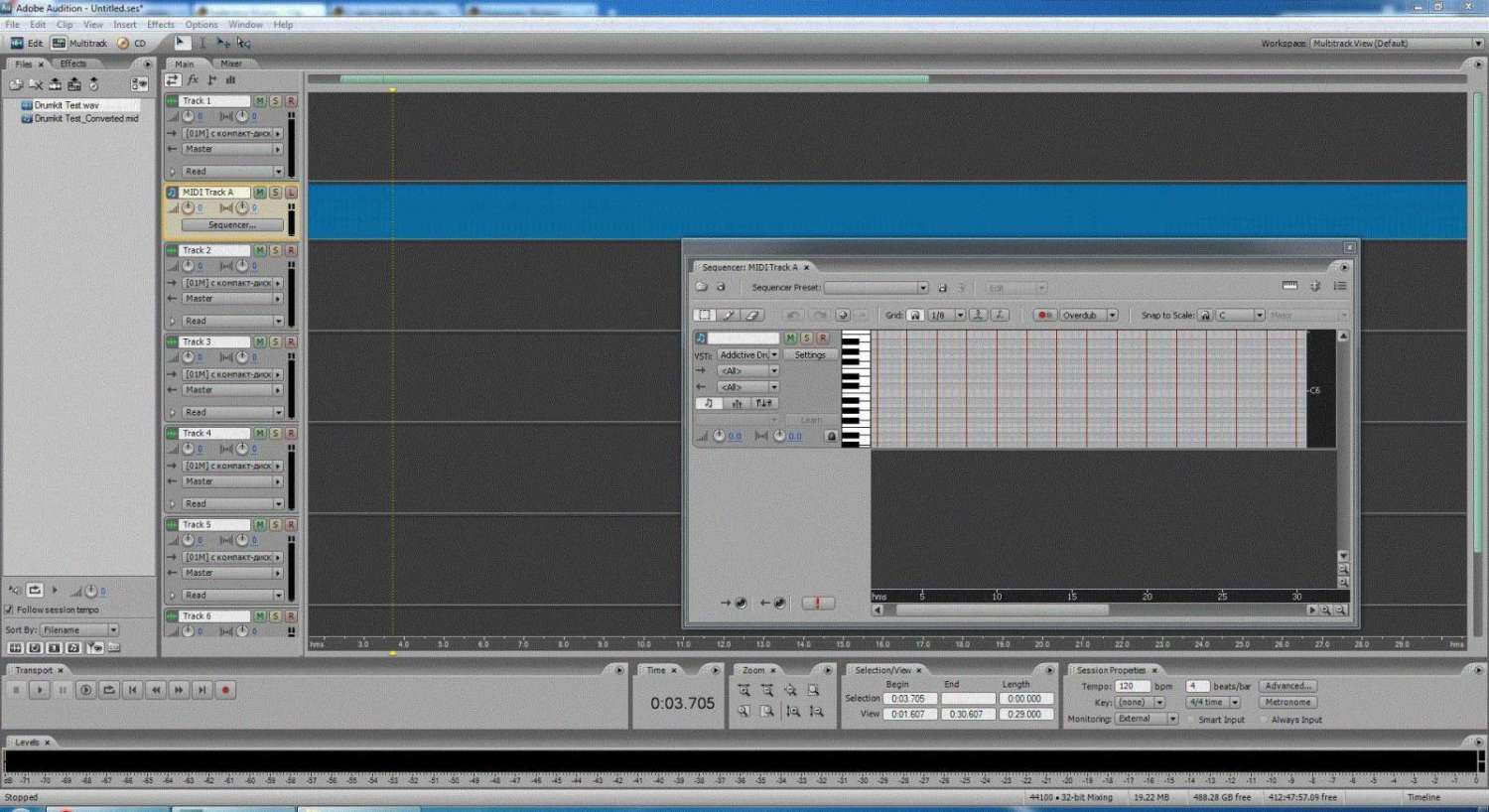Click the Rewind button in Transport
The image size is (1489, 812).
[x=156, y=690]
